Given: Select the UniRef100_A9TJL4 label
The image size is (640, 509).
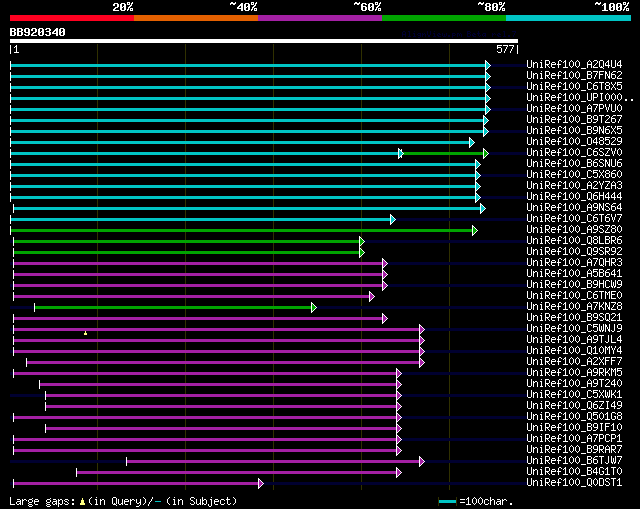Looking at the screenshot, I should point(574,340).
